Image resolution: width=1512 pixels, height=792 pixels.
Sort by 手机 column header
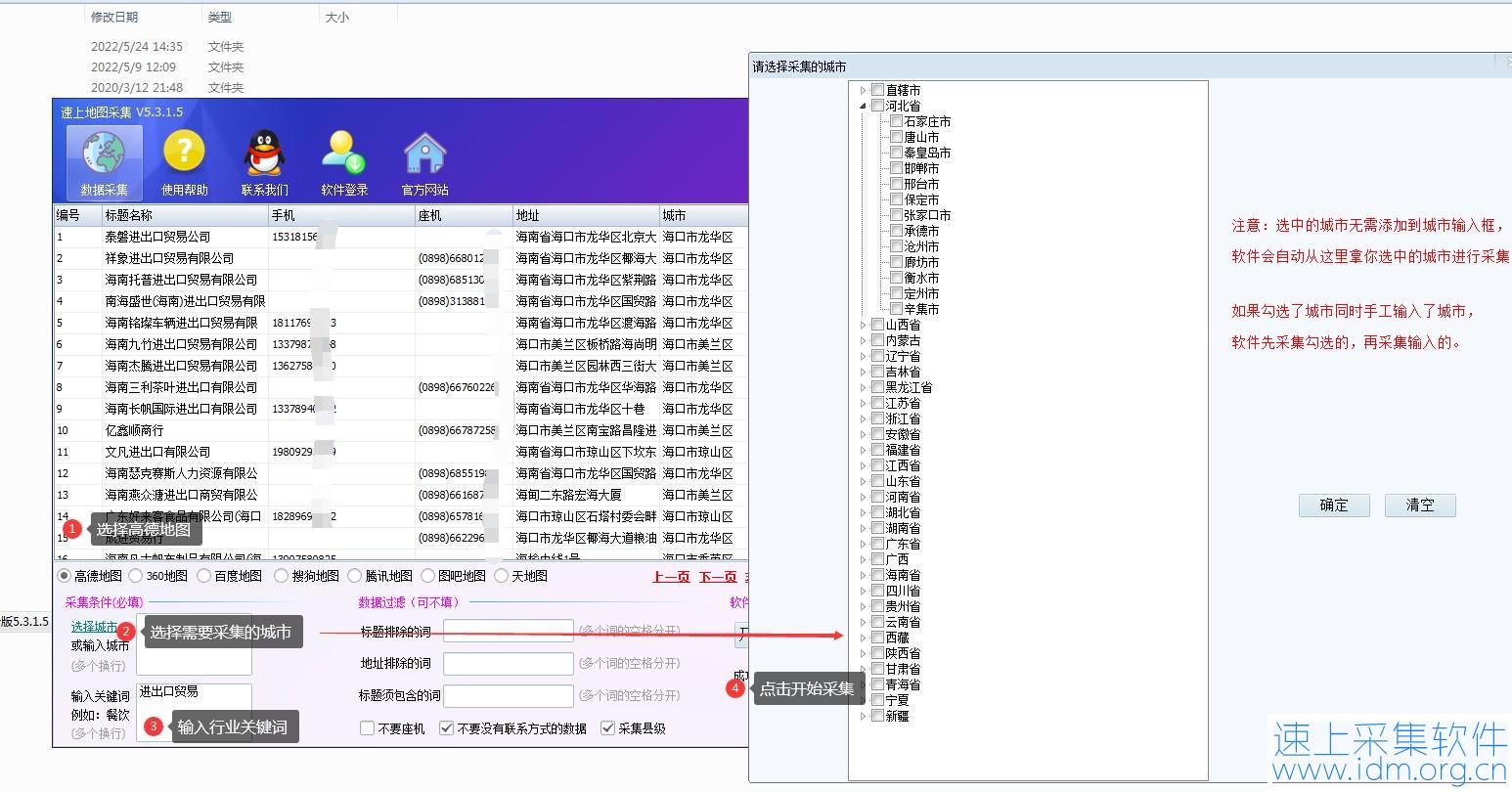pos(341,215)
